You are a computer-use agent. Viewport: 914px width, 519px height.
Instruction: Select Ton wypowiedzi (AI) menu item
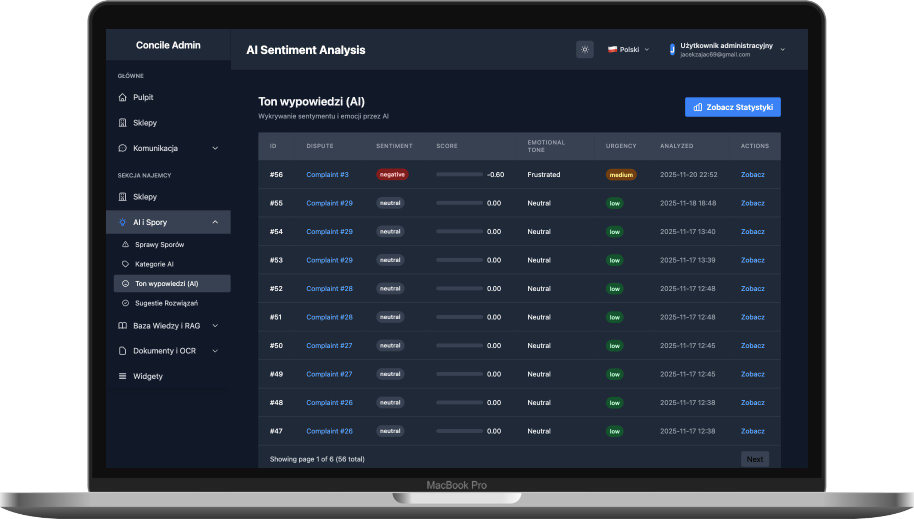point(166,283)
